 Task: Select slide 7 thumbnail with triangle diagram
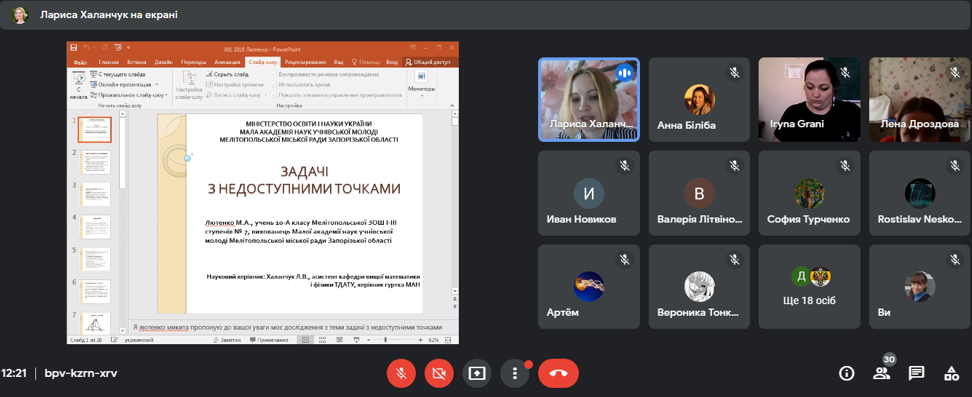click(94, 323)
